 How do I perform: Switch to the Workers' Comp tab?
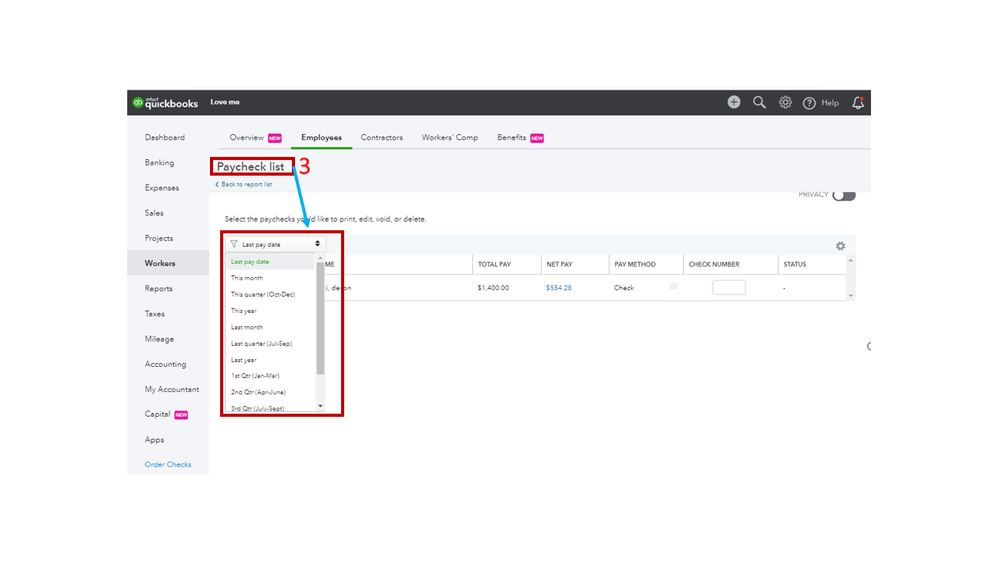[449, 138]
